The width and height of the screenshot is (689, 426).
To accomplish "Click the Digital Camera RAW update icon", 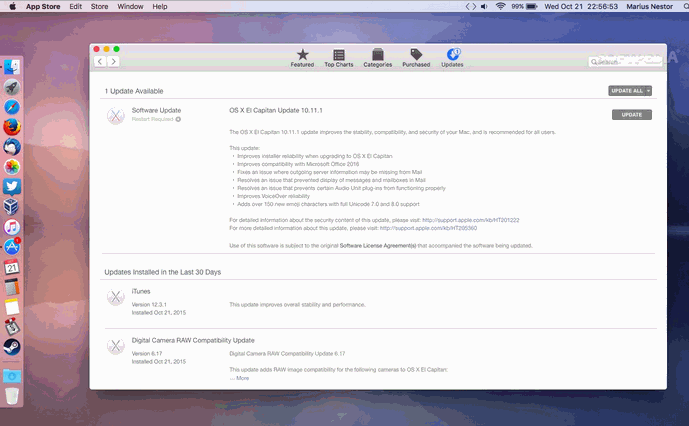I will 116,346.
